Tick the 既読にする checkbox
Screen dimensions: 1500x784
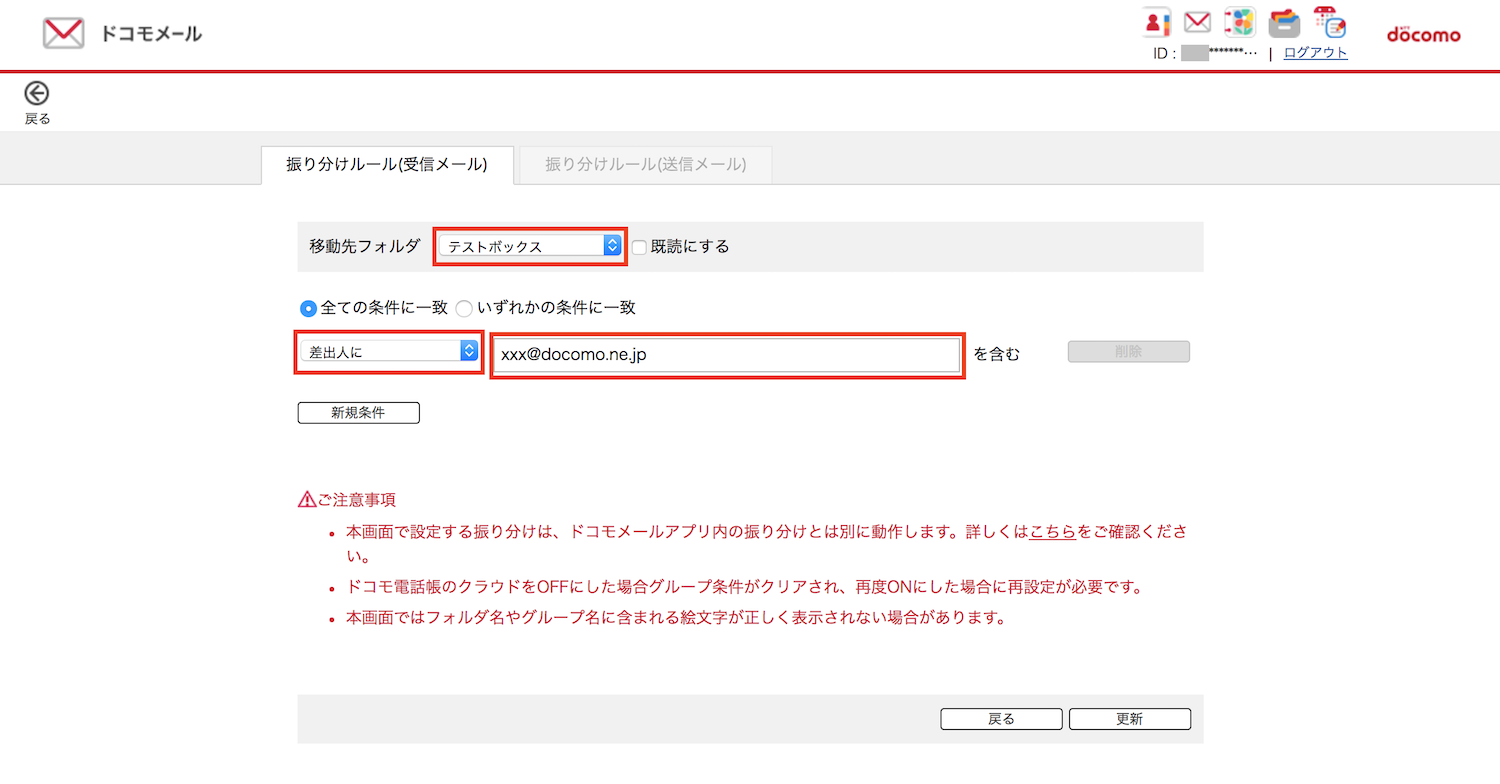click(x=640, y=247)
